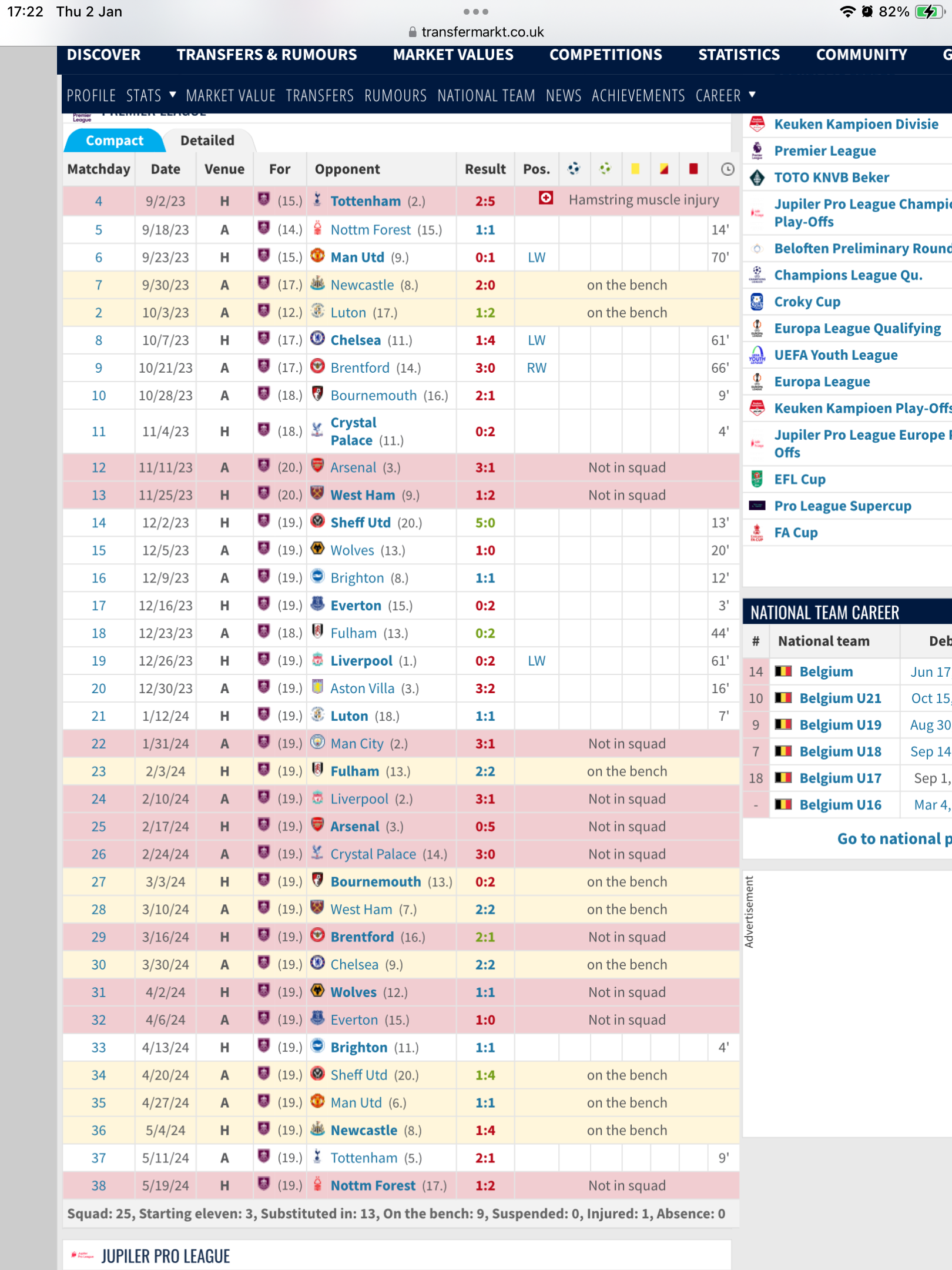This screenshot has width=952, height=1270.
Task: Click the assists icon column header
Action: [x=605, y=169]
